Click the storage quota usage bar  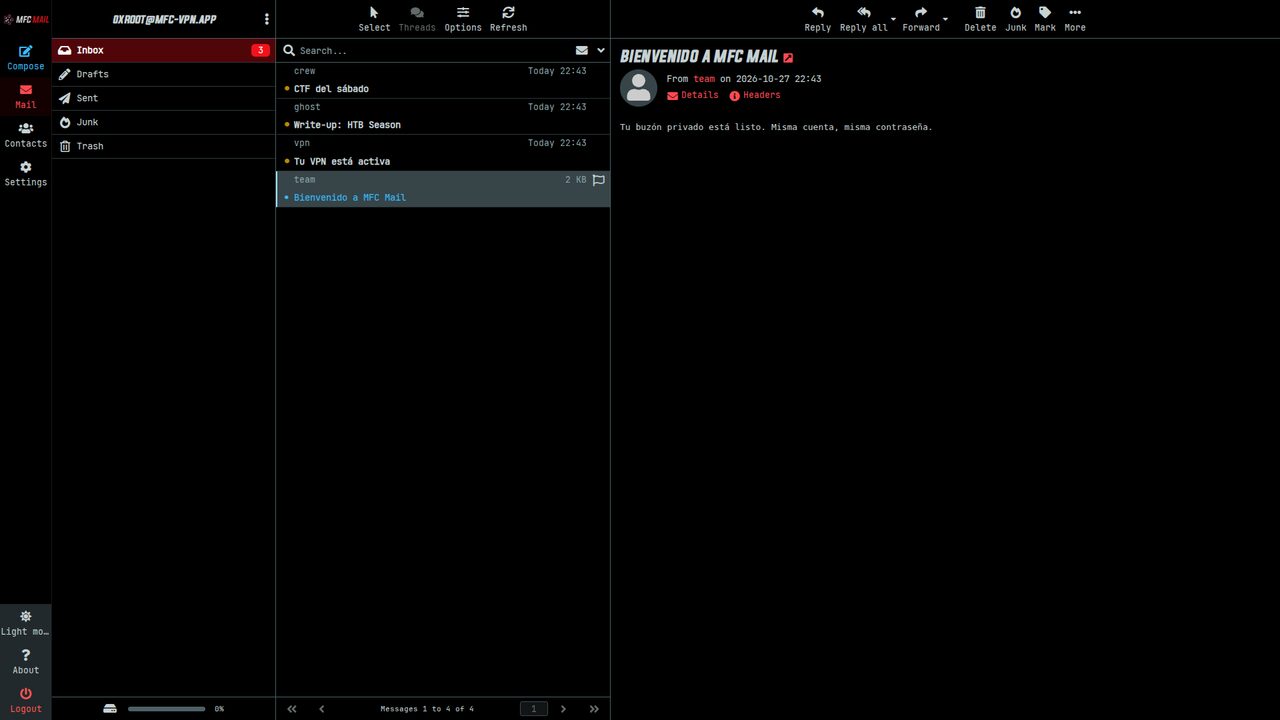click(x=166, y=708)
